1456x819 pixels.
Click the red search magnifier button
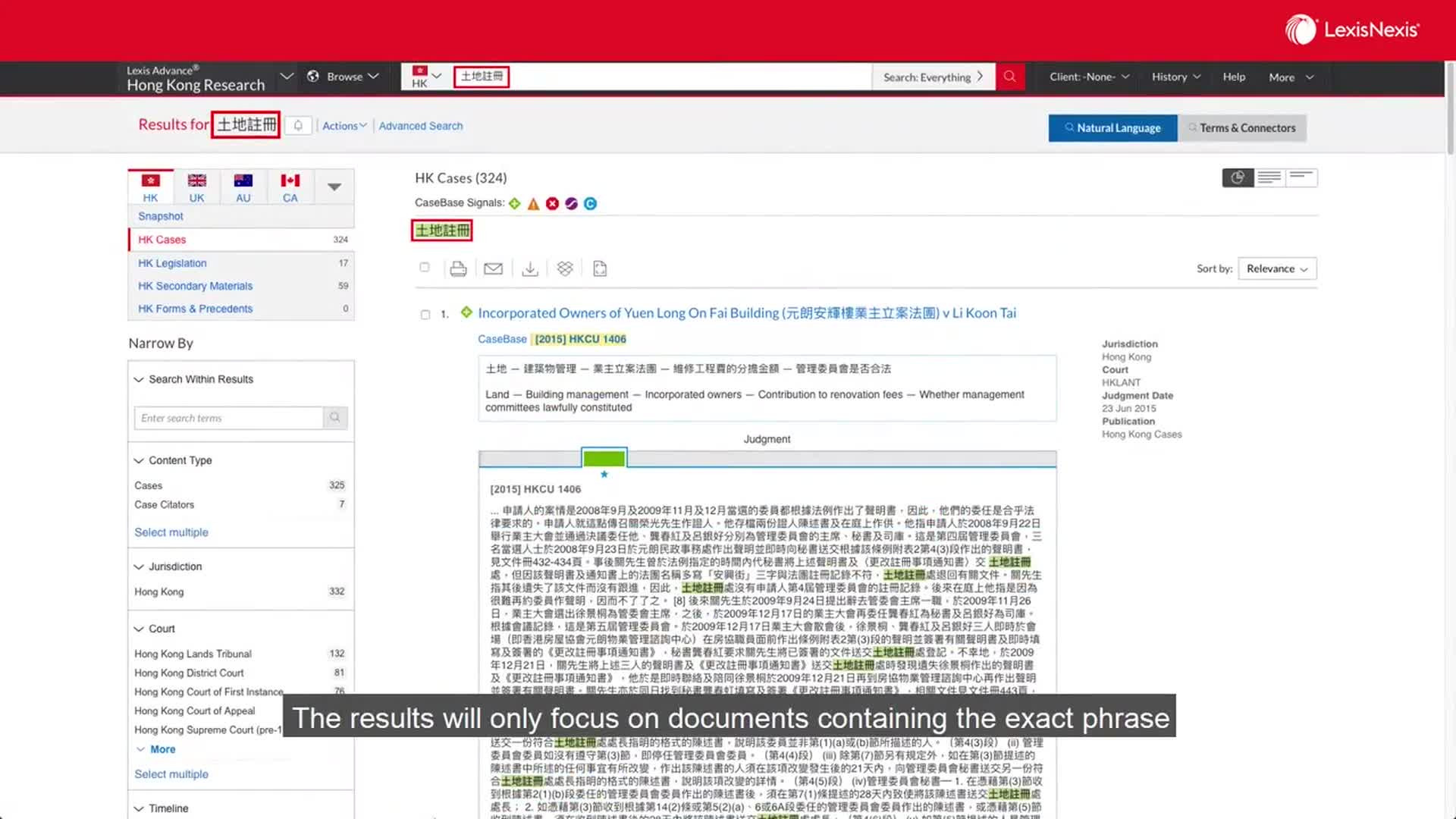pyautogui.click(x=1009, y=77)
